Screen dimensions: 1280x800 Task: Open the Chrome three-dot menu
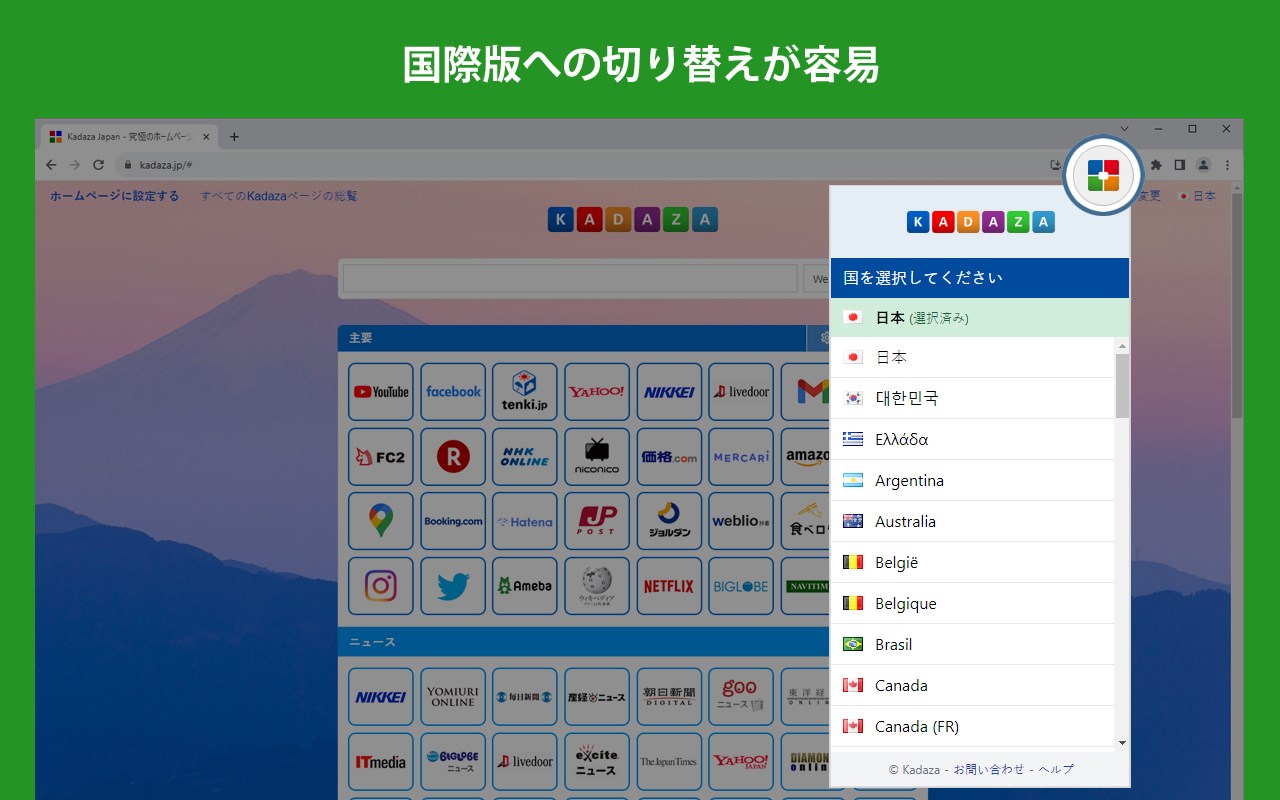(x=1227, y=165)
